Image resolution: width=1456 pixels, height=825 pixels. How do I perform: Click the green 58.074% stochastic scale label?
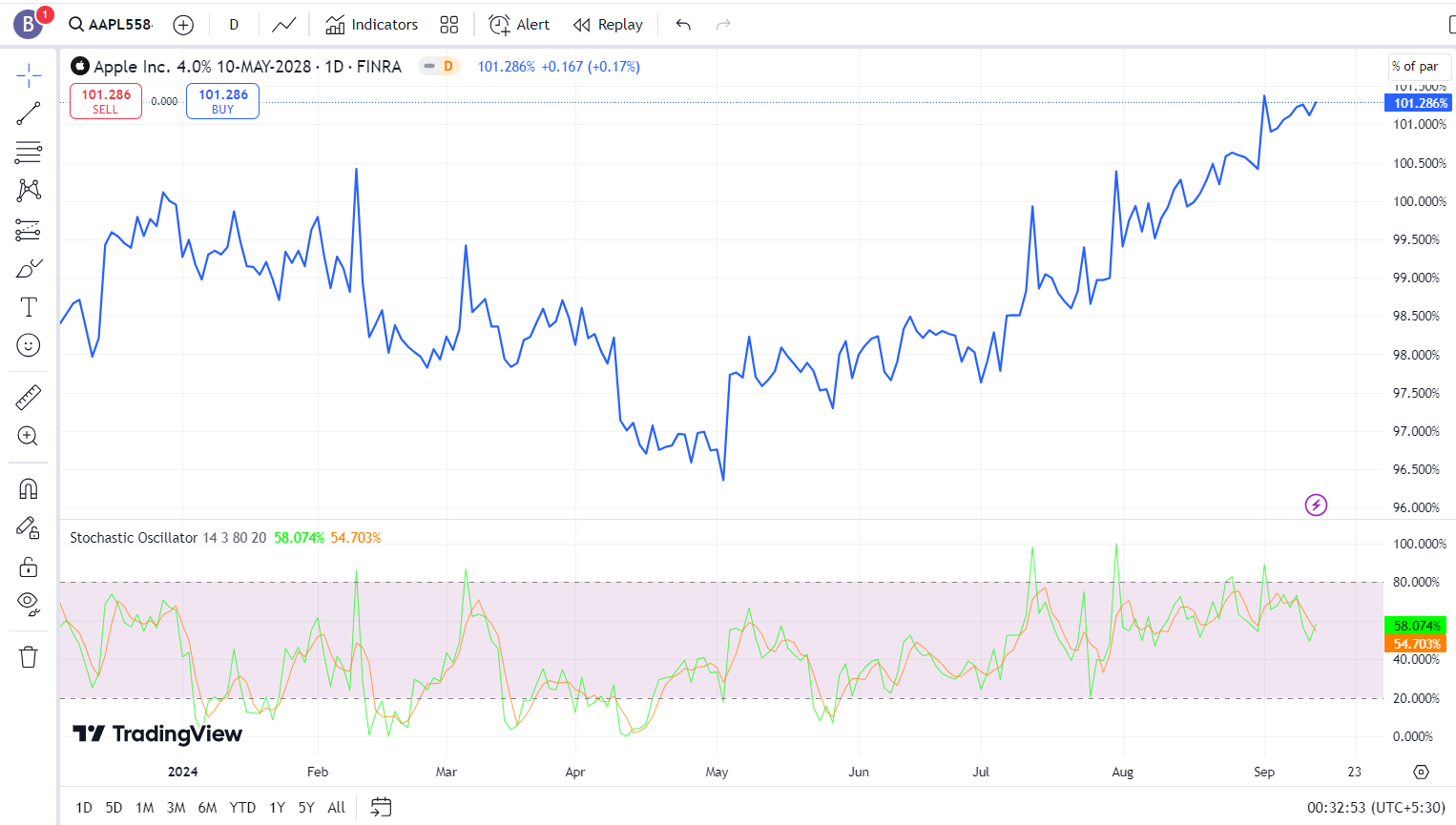point(1415,626)
